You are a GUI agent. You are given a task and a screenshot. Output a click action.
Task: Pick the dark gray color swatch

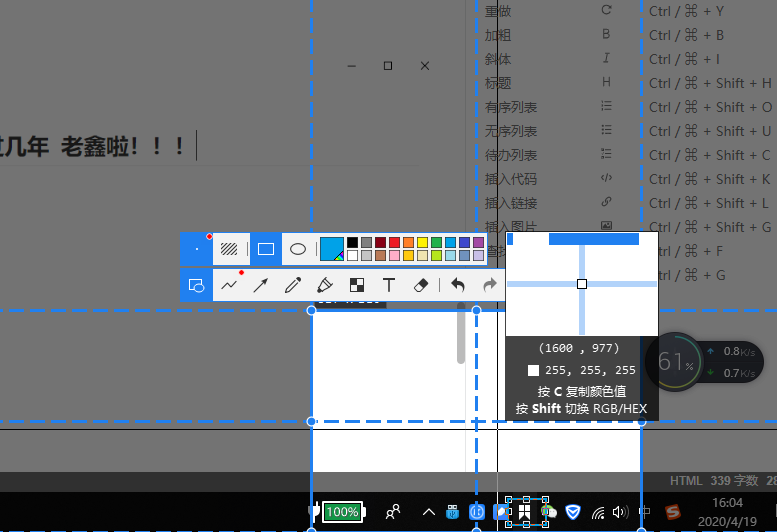366,242
